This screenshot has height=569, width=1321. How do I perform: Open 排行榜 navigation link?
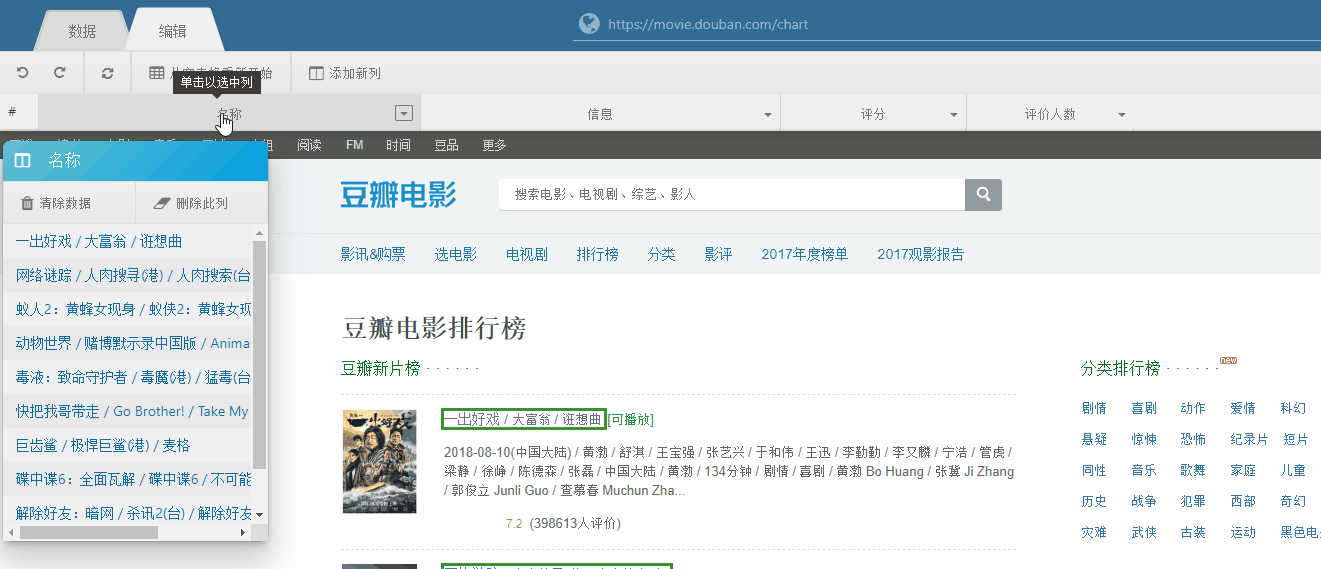pyautogui.click(x=597, y=254)
